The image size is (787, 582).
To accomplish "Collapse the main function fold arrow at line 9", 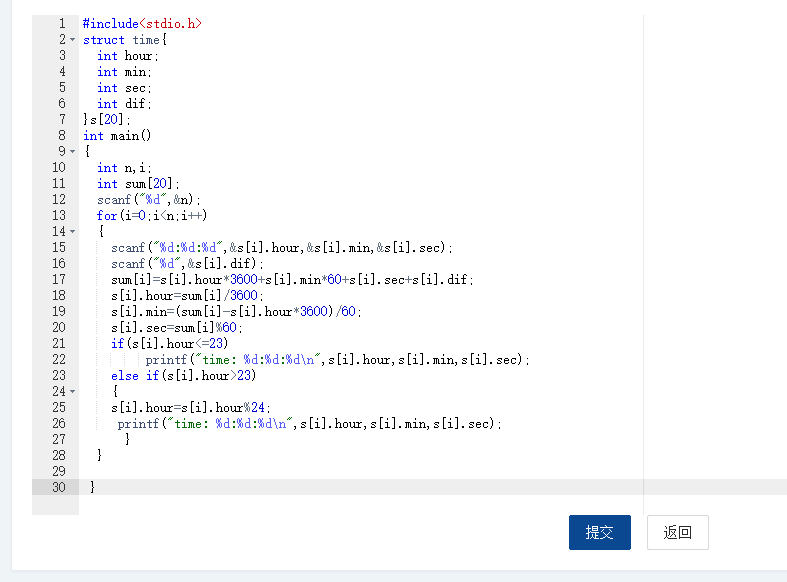I will coord(73,151).
